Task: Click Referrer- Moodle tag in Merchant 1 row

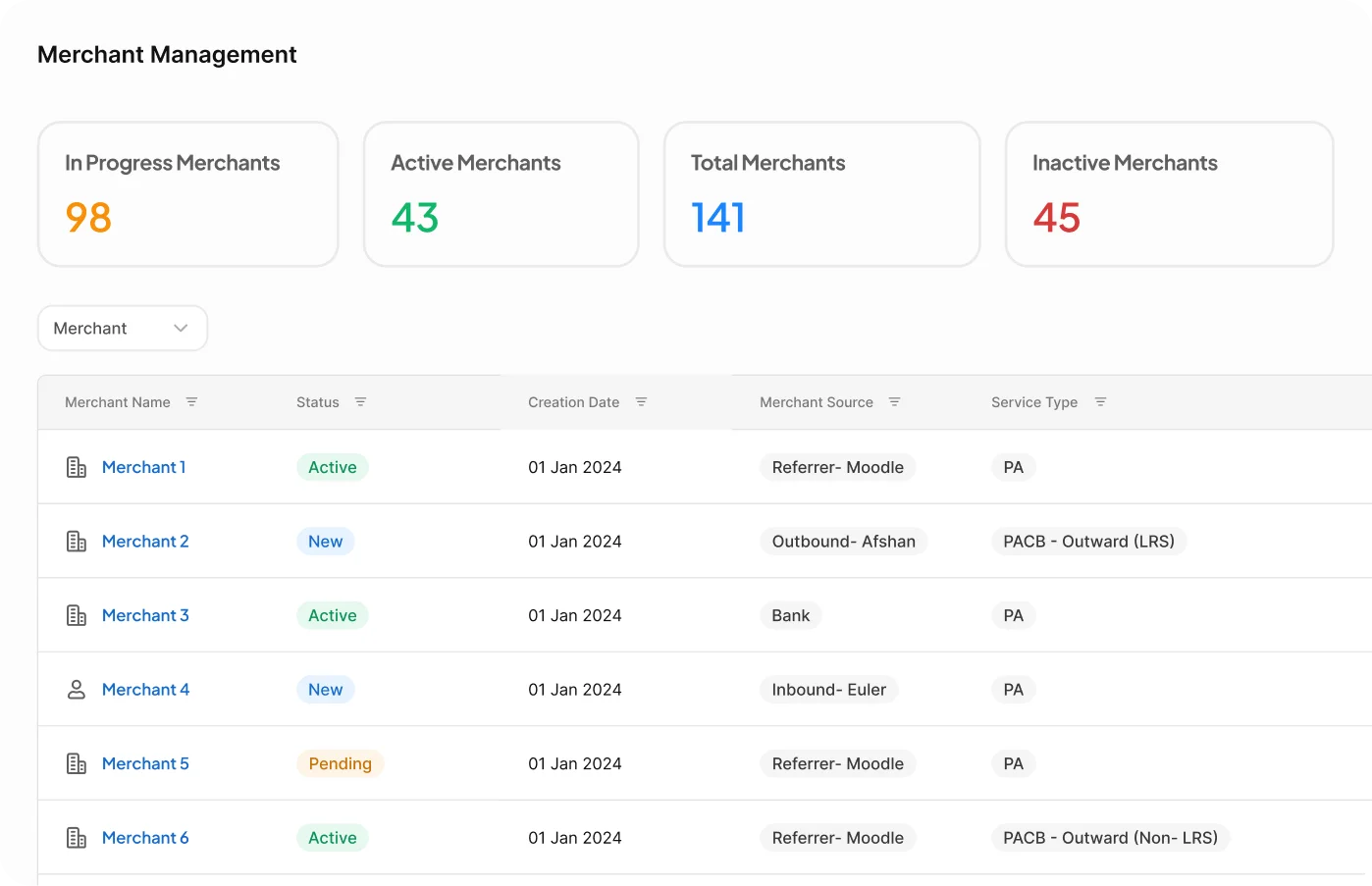Action: pyautogui.click(x=838, y=467)
